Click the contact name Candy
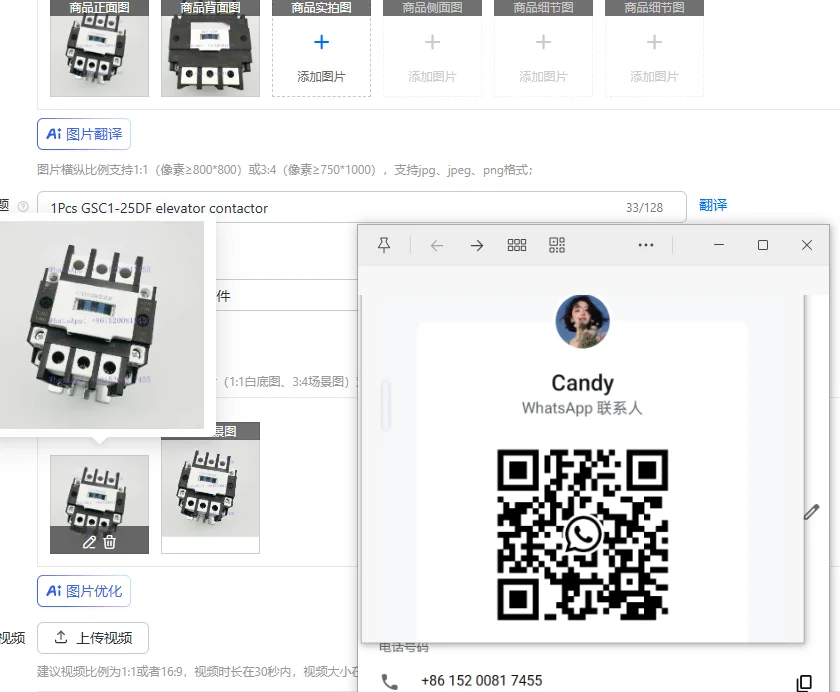Image resolution: width=840 pixels, height=692 pixels. (x=582, y=383)
